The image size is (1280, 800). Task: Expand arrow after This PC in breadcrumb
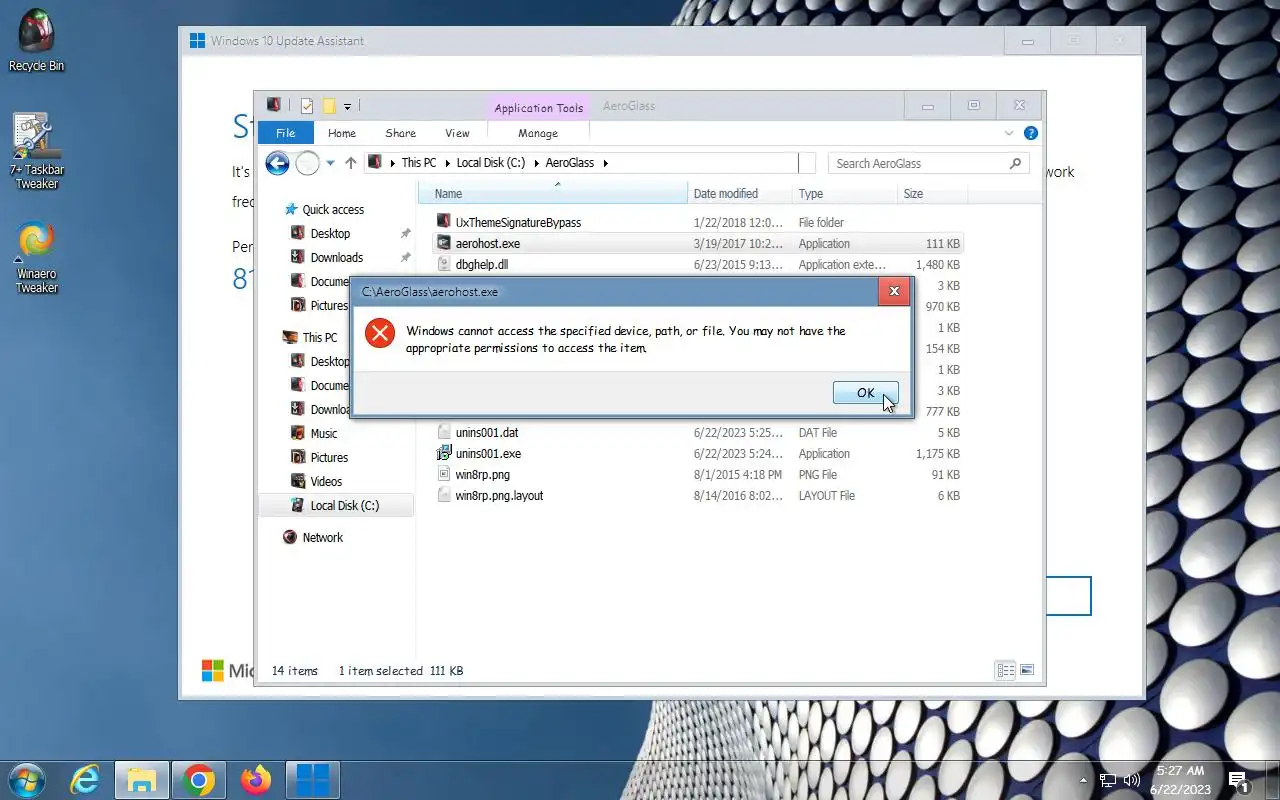pos(446,163)
